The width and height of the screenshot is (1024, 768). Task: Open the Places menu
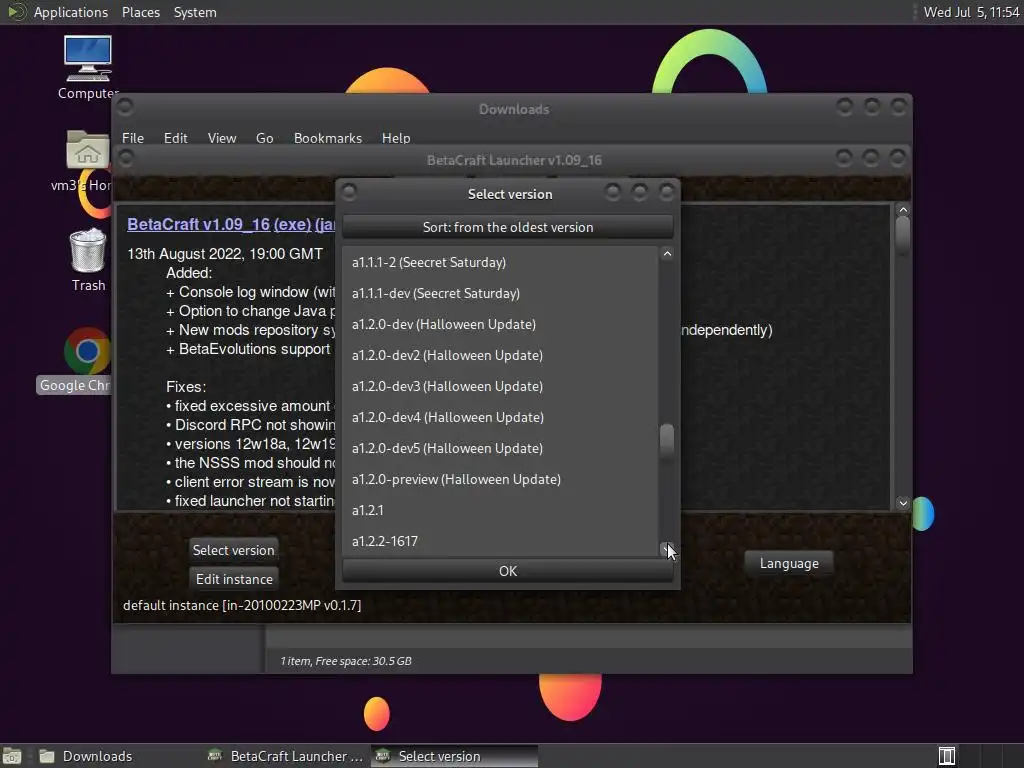pyautogui.click(x=140, y=12)
